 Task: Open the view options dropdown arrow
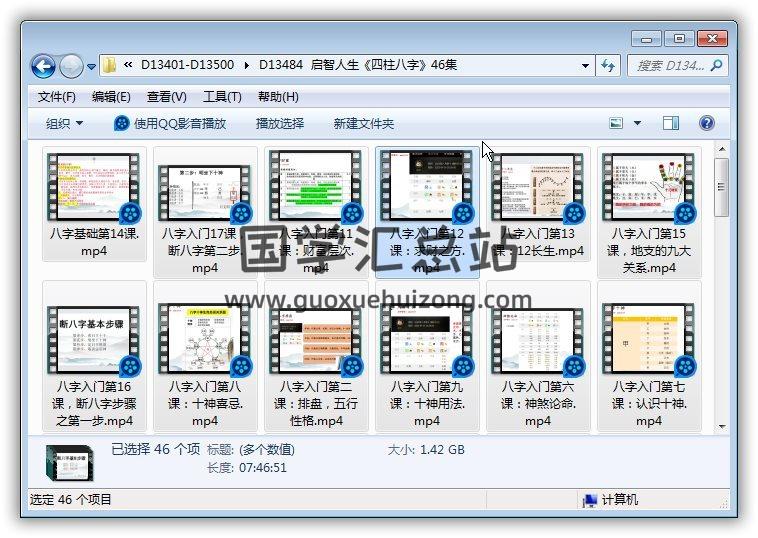click(638, 123)
